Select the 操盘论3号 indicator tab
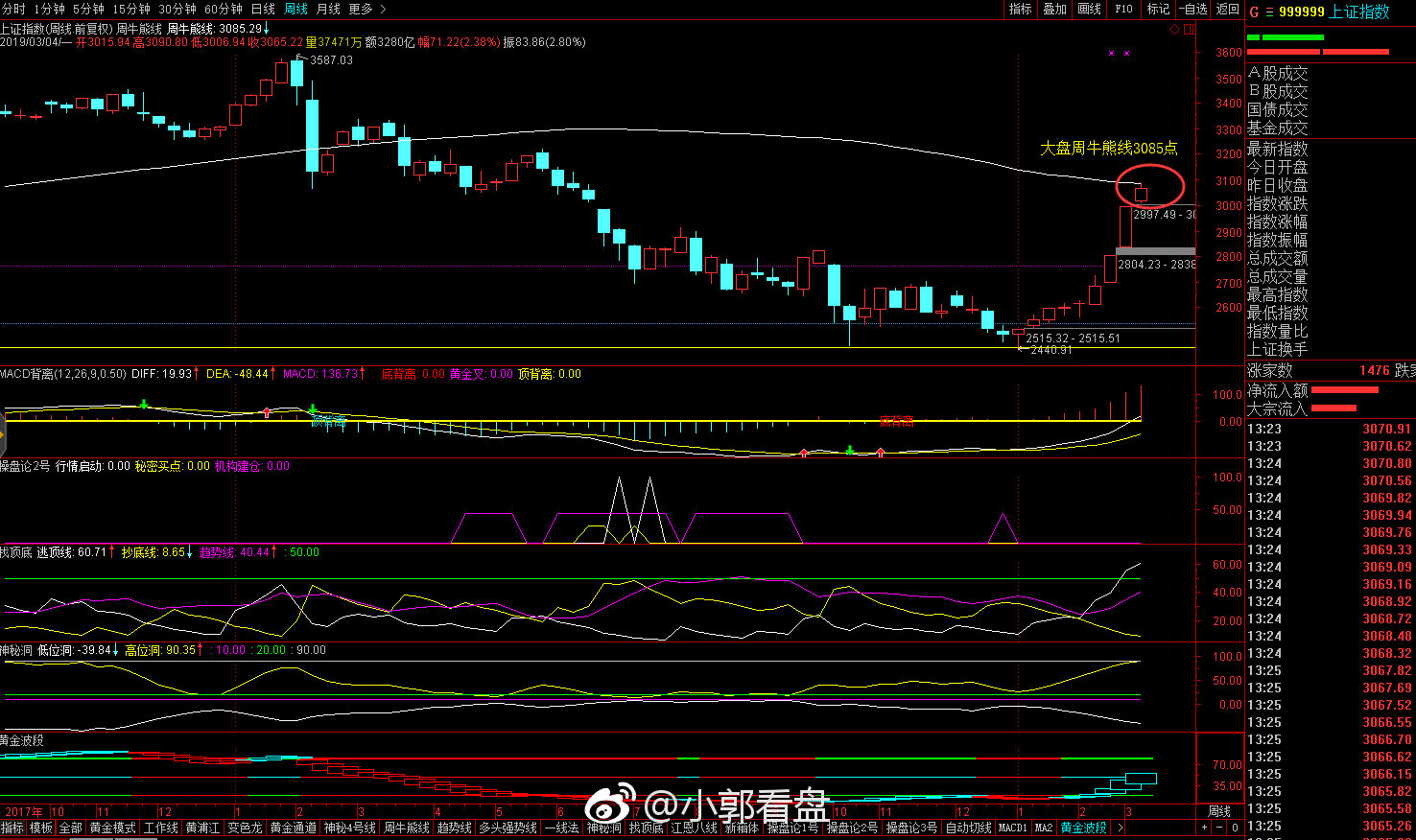This screenshot has height=840, width=1416. point(911,828)
